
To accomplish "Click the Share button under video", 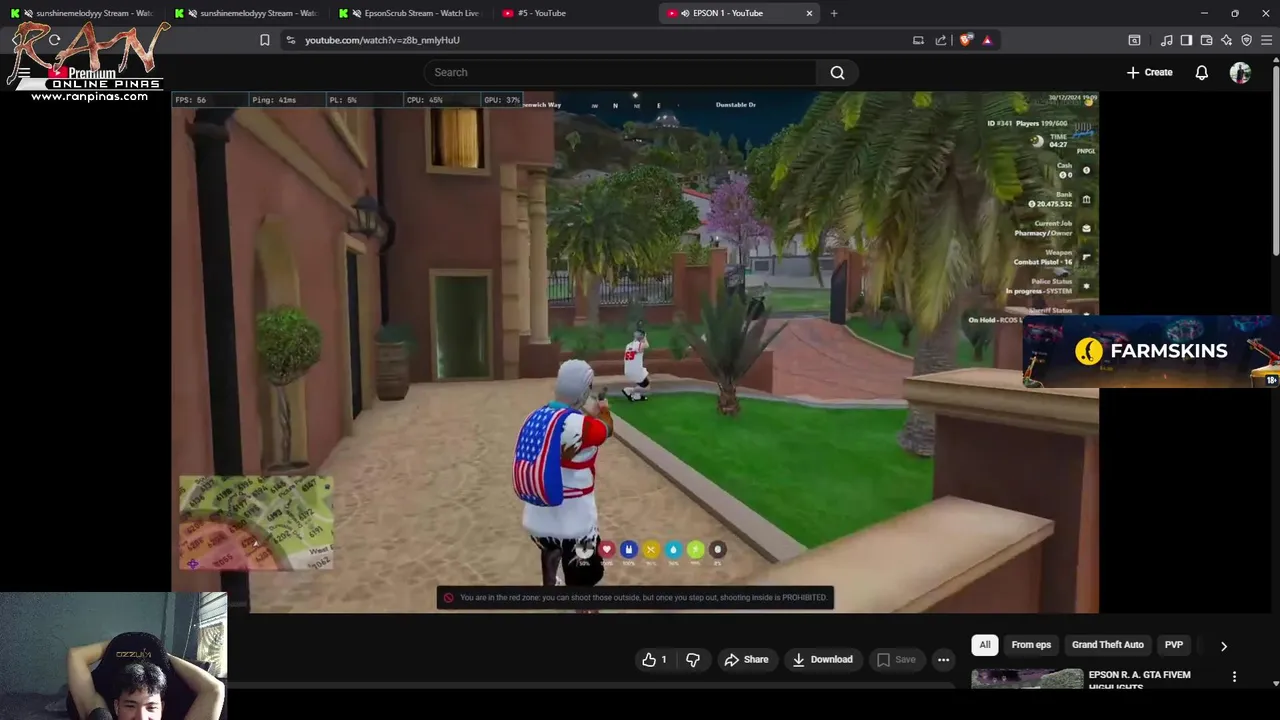I will pos(746,659).
